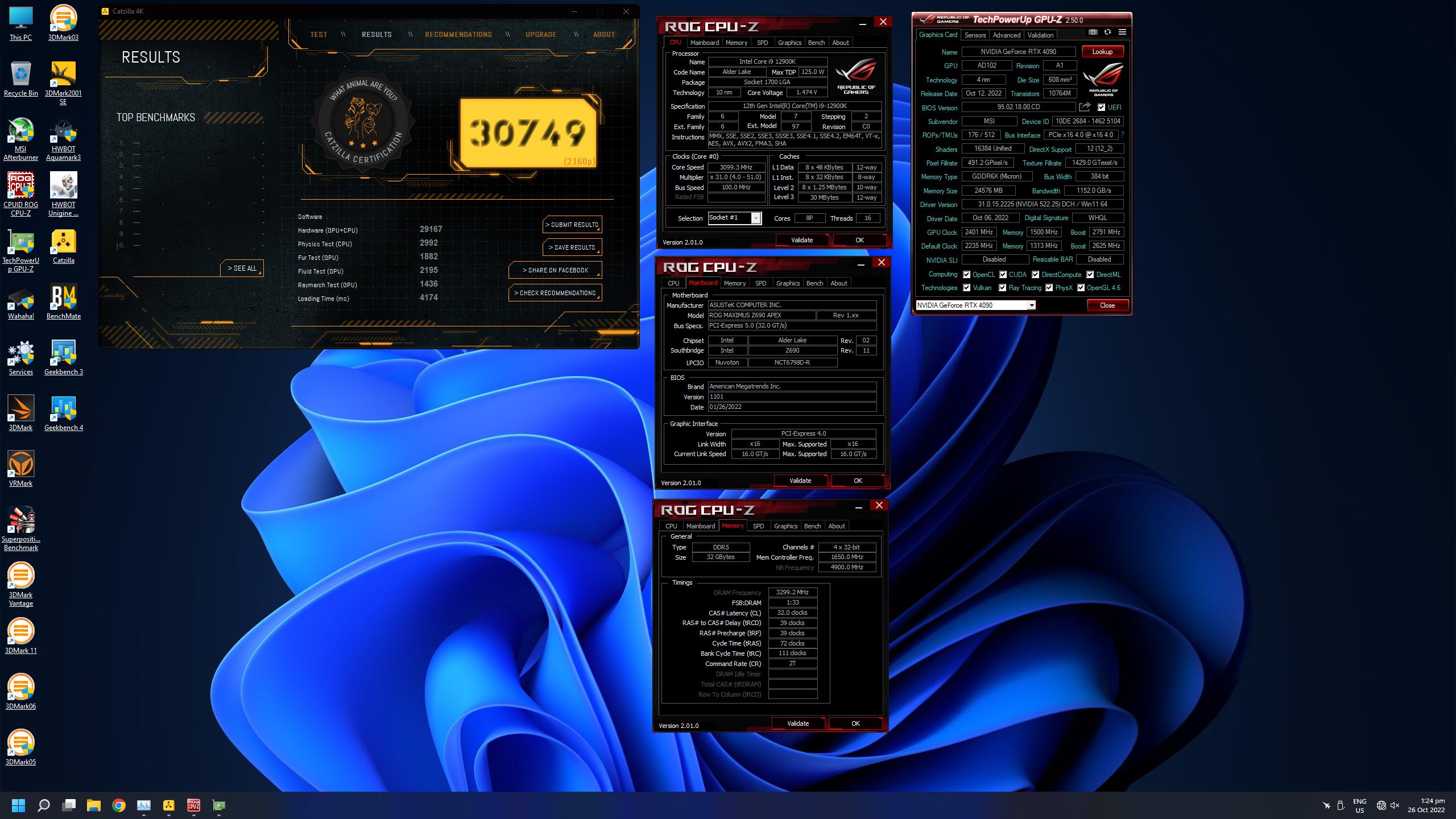Open the Services desktop shortcut
This screenshot has width=1456, height=819.
pyautogui.click(x=20, y=358)
